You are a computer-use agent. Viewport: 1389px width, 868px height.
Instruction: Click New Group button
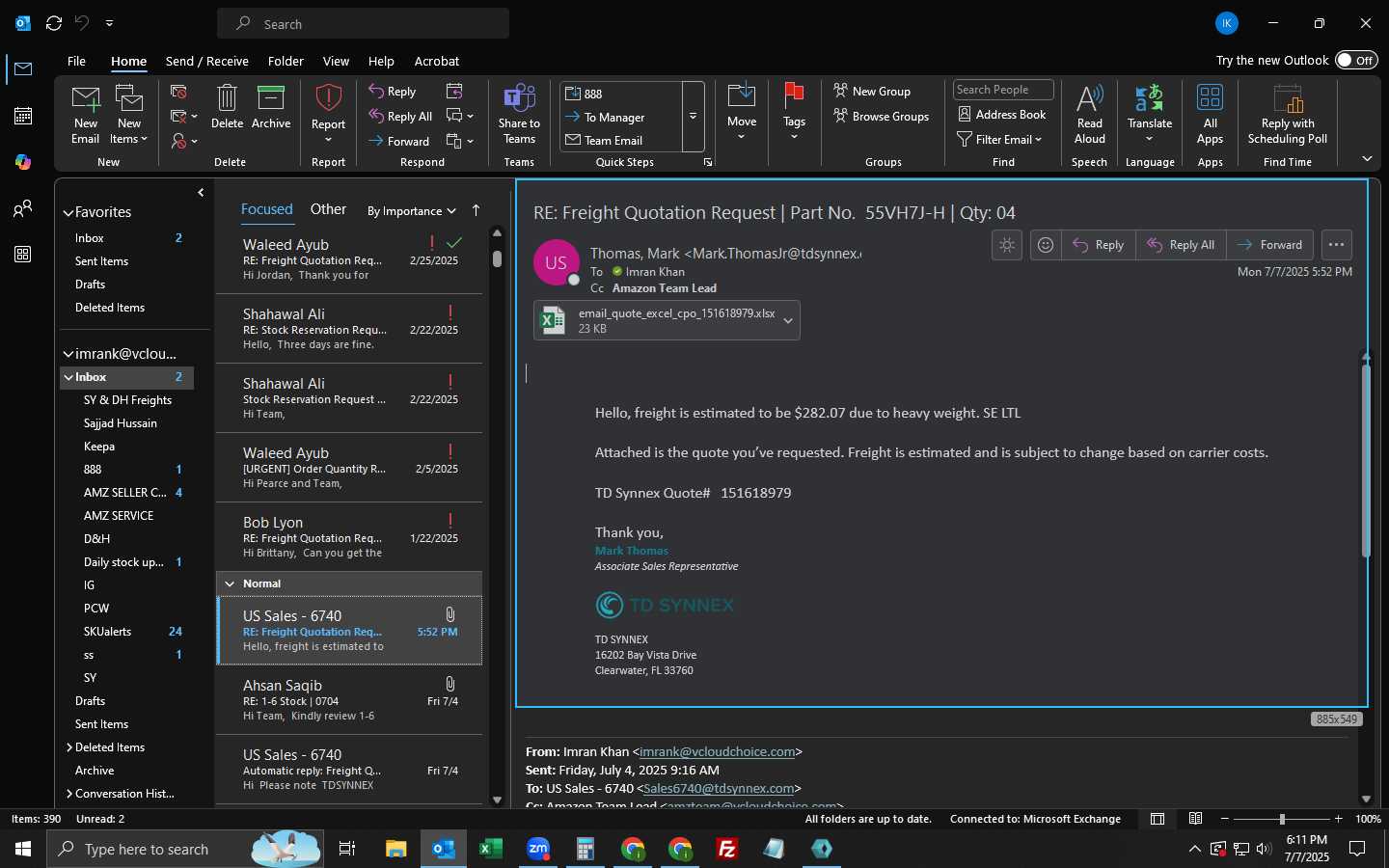(872, 92)
